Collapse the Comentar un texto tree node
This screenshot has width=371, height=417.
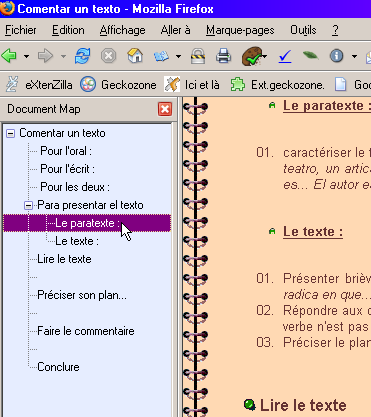coord(11,133)
